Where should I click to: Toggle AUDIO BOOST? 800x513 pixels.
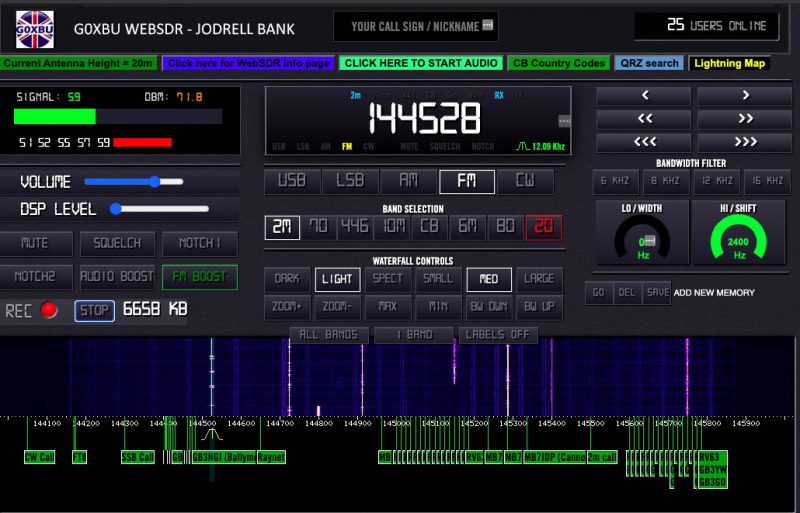[x=117, y=277]
